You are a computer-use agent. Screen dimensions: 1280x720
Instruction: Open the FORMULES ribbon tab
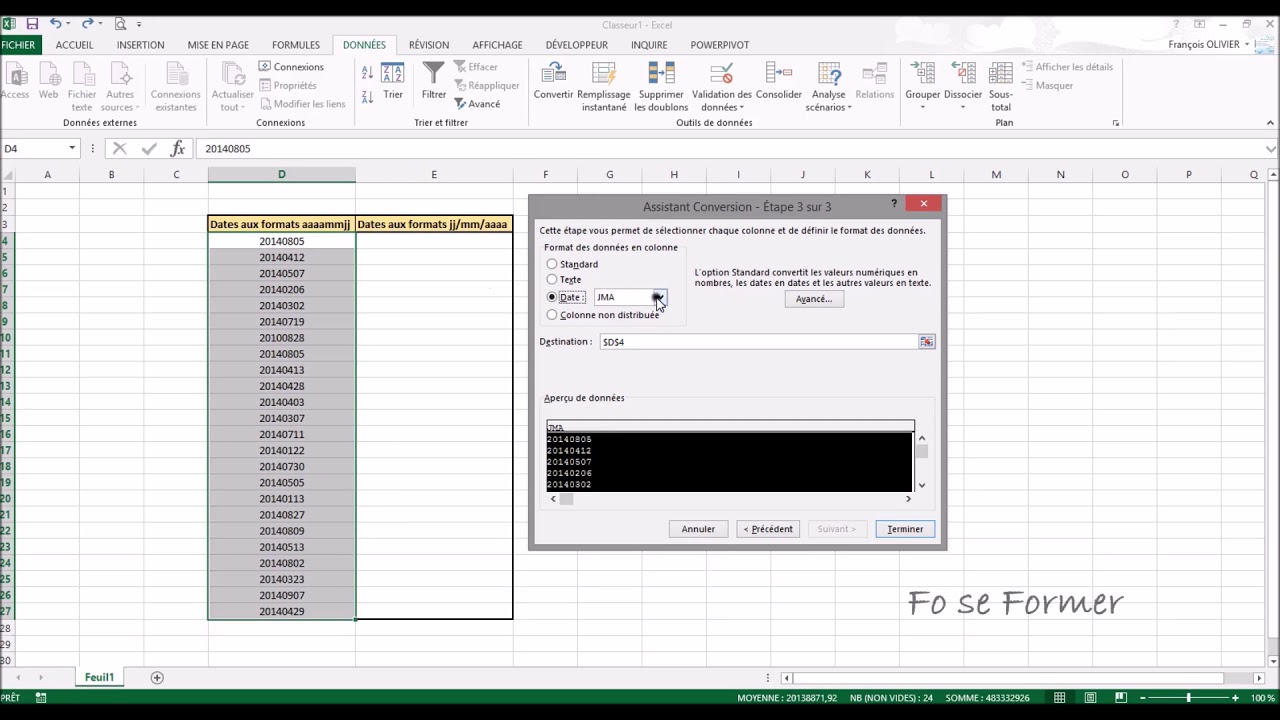(296, 45)
